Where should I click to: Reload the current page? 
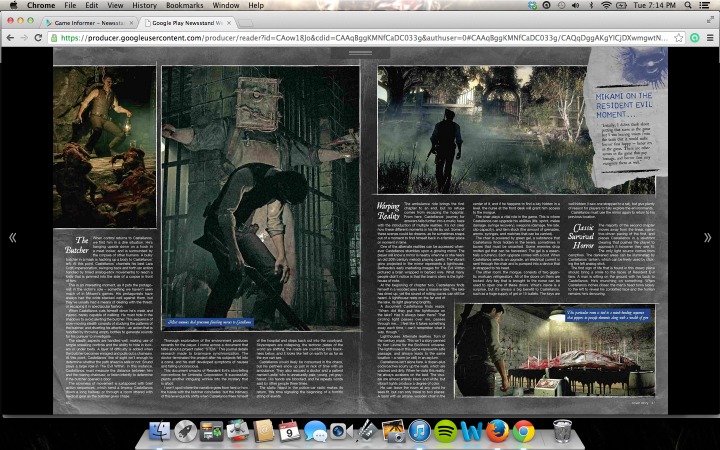pos(39,38)
